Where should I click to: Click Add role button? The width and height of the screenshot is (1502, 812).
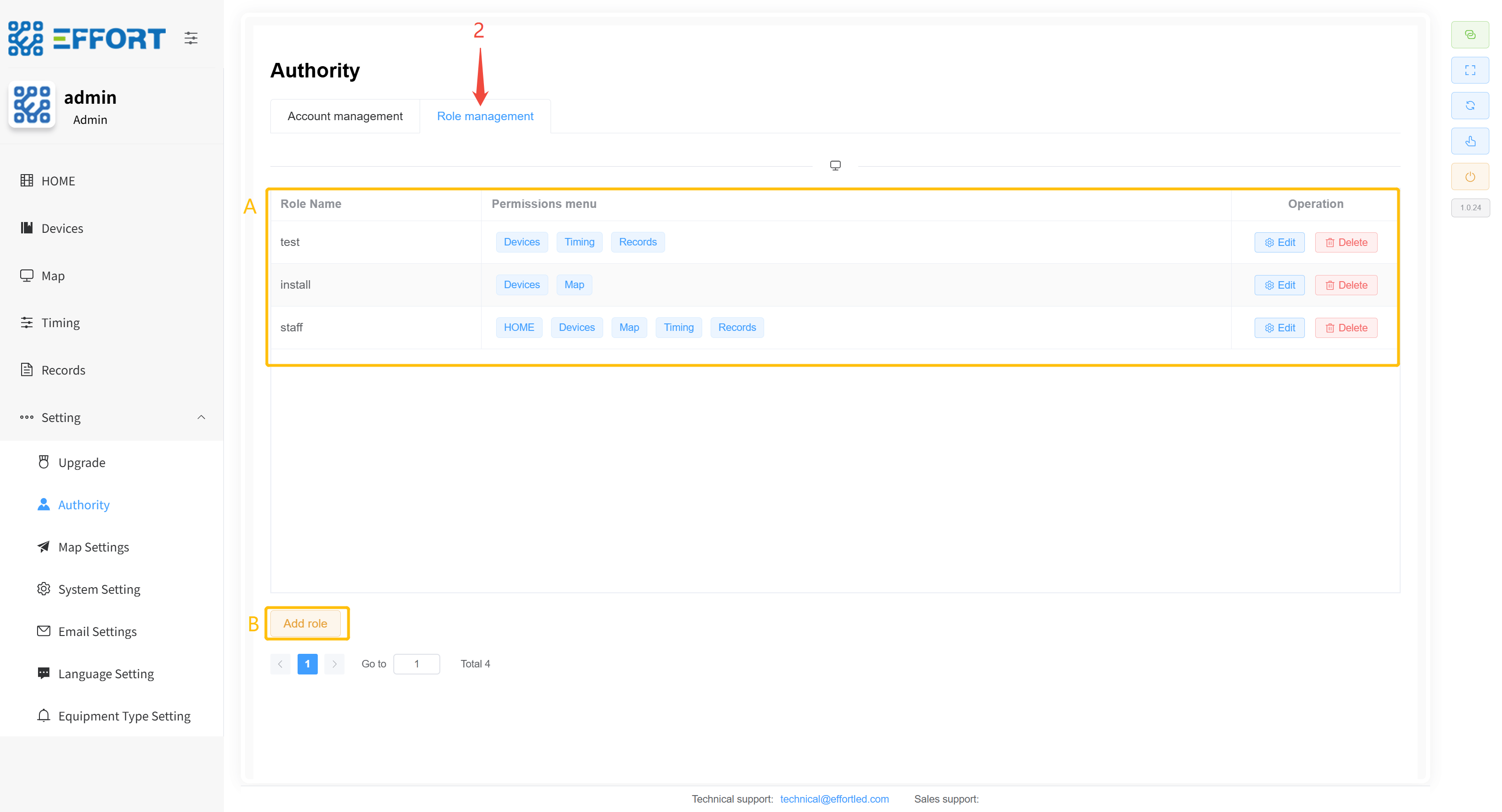click(305, 623)
